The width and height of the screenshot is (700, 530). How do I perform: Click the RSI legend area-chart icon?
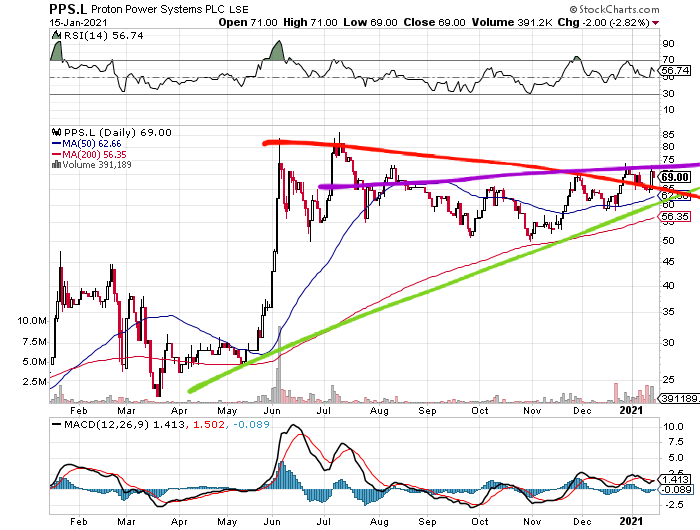coord(56,35)
